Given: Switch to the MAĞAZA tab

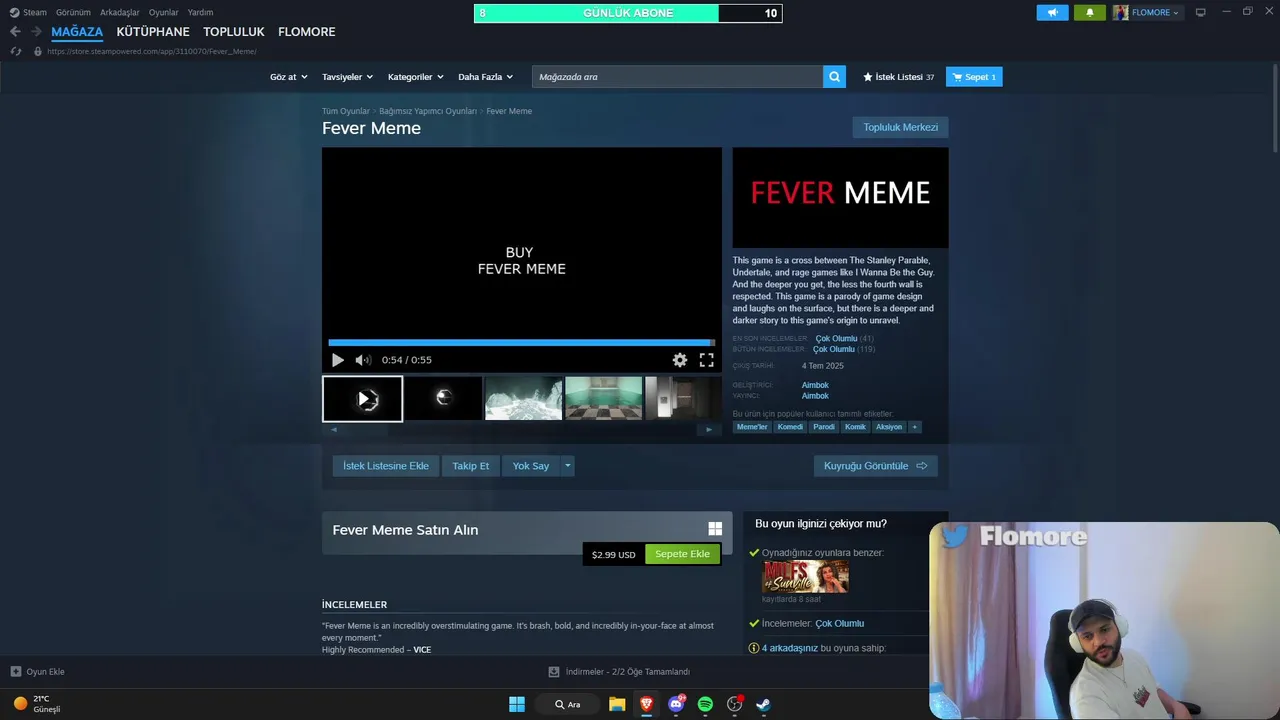Looking at the screenshot, I should tap(77, 32).
